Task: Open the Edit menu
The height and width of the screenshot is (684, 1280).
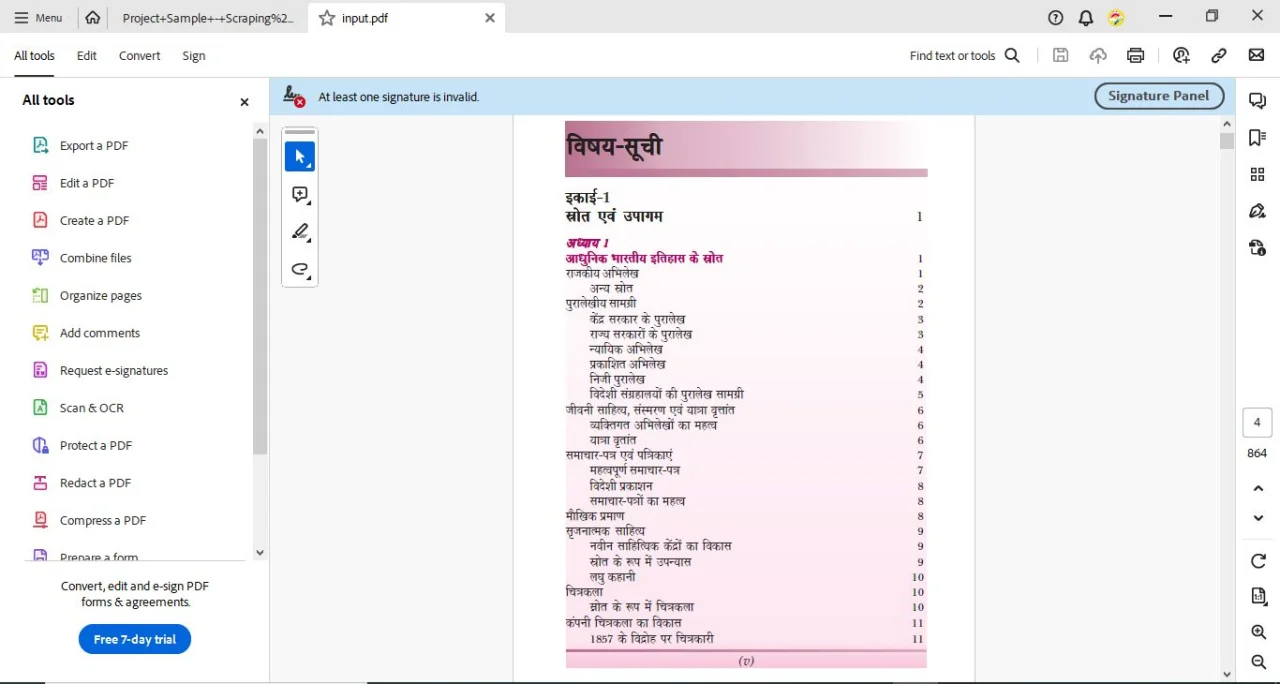Action: [87, 56]
